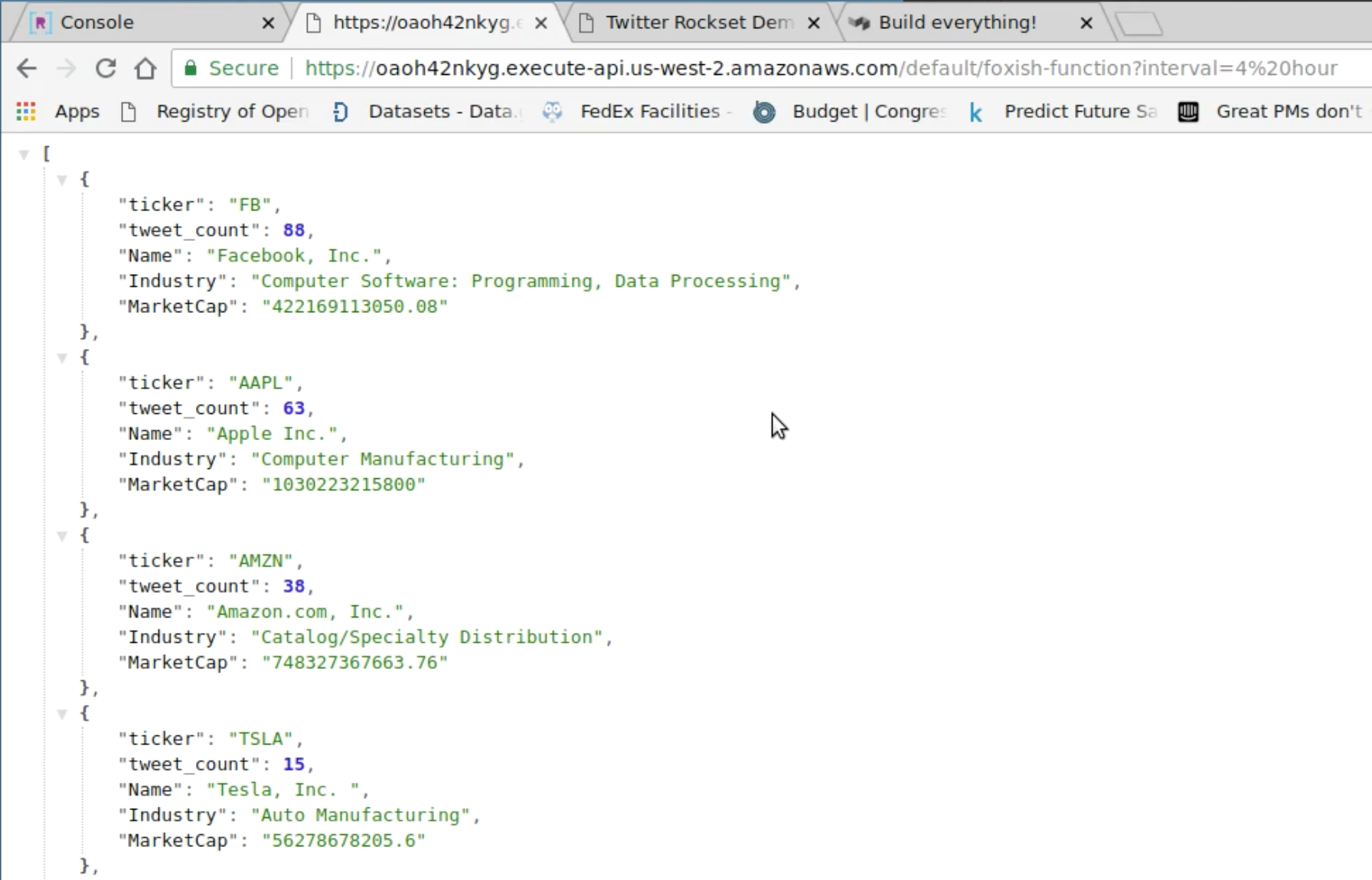Screen dimensions: 1372x880
Task: Click MarketCap value 748327367663.76
Action: [x=354, y=663]
